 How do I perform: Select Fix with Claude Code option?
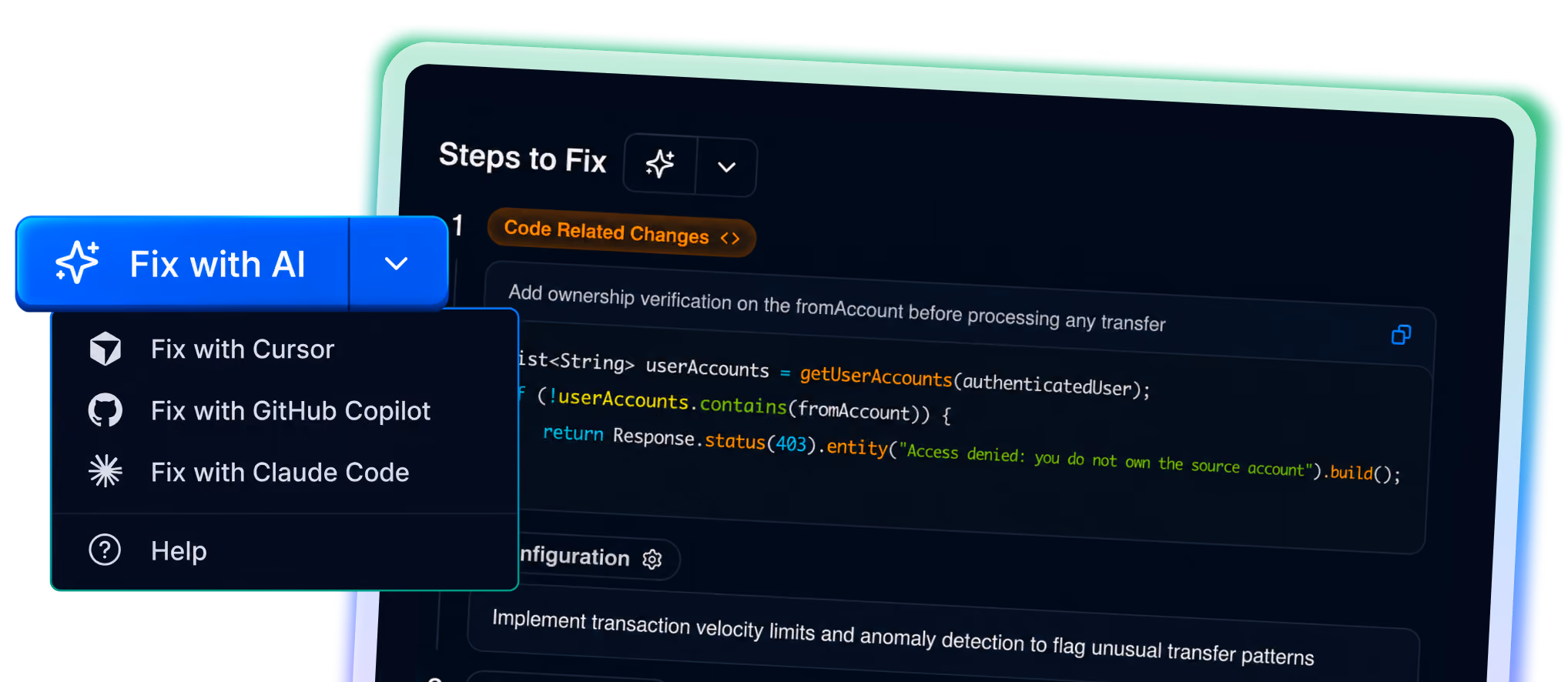(284, 472)
